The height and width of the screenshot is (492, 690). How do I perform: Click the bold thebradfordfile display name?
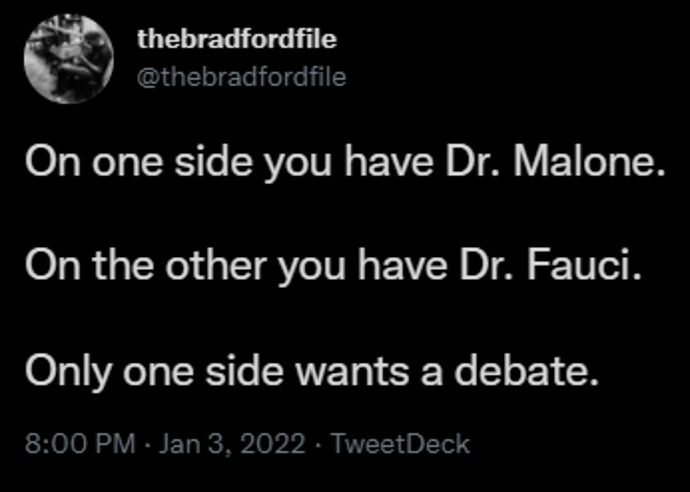pos(237,39)
